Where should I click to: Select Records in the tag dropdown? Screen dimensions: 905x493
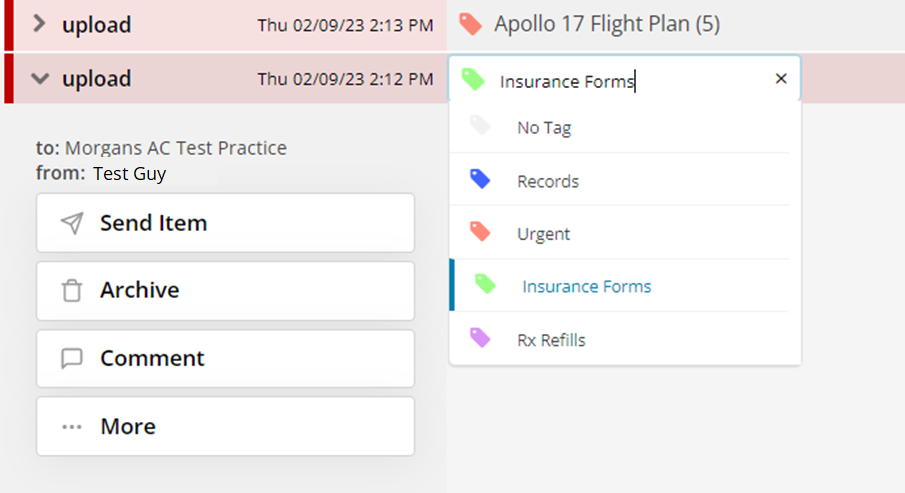pyautogui.click(x=548, y=182)
